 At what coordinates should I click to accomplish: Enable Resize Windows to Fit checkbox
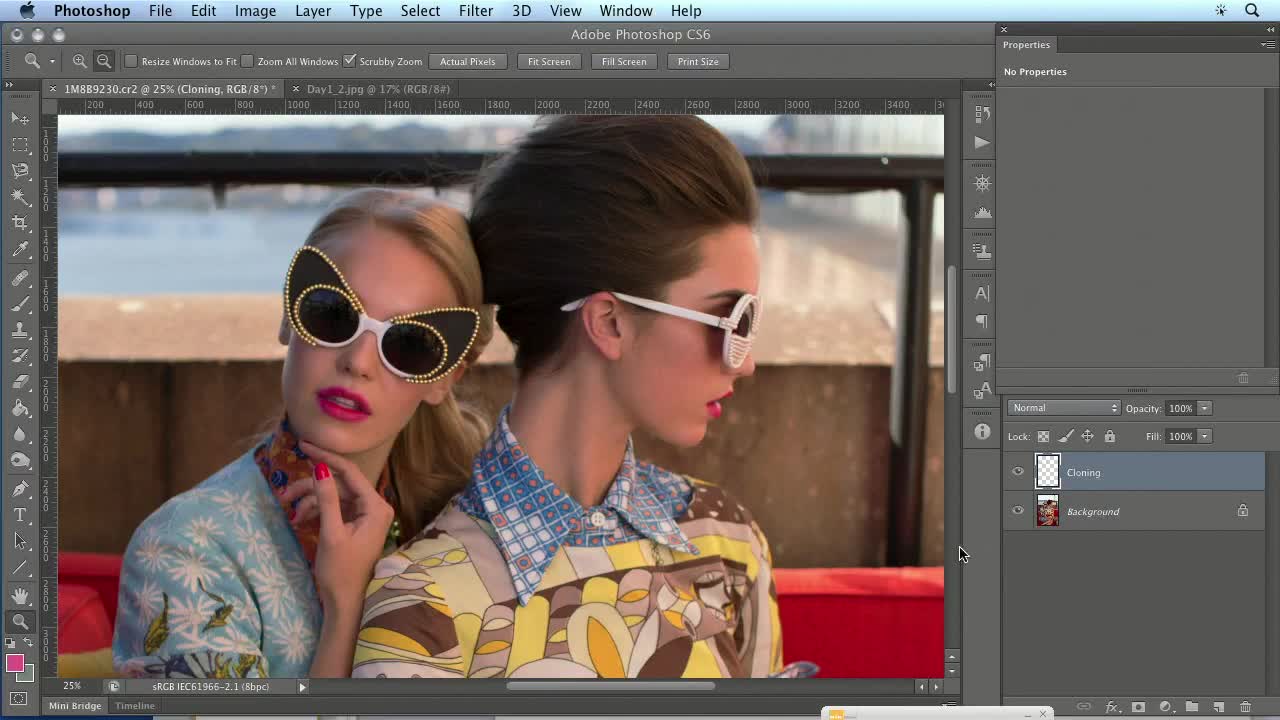click(x=131, y=61)
